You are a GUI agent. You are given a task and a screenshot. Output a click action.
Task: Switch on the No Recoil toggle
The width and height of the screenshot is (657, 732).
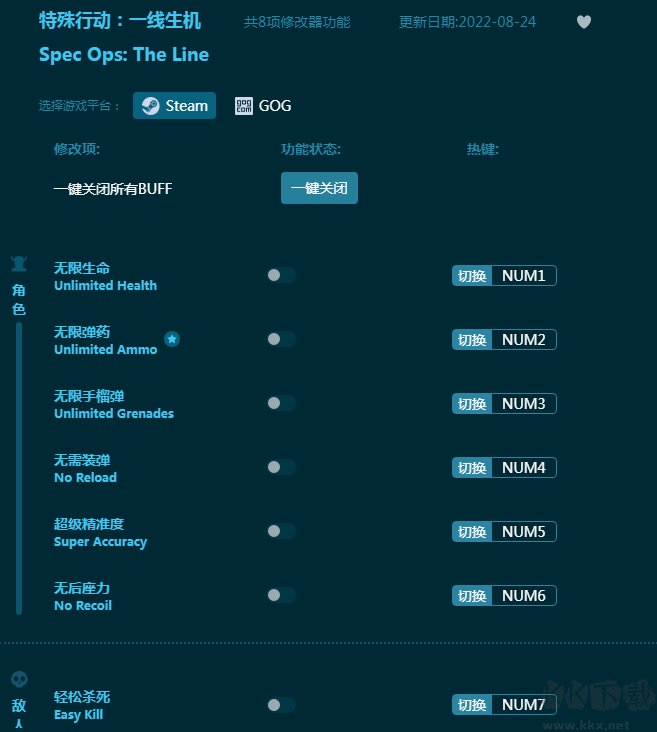[x=281, y=596]
